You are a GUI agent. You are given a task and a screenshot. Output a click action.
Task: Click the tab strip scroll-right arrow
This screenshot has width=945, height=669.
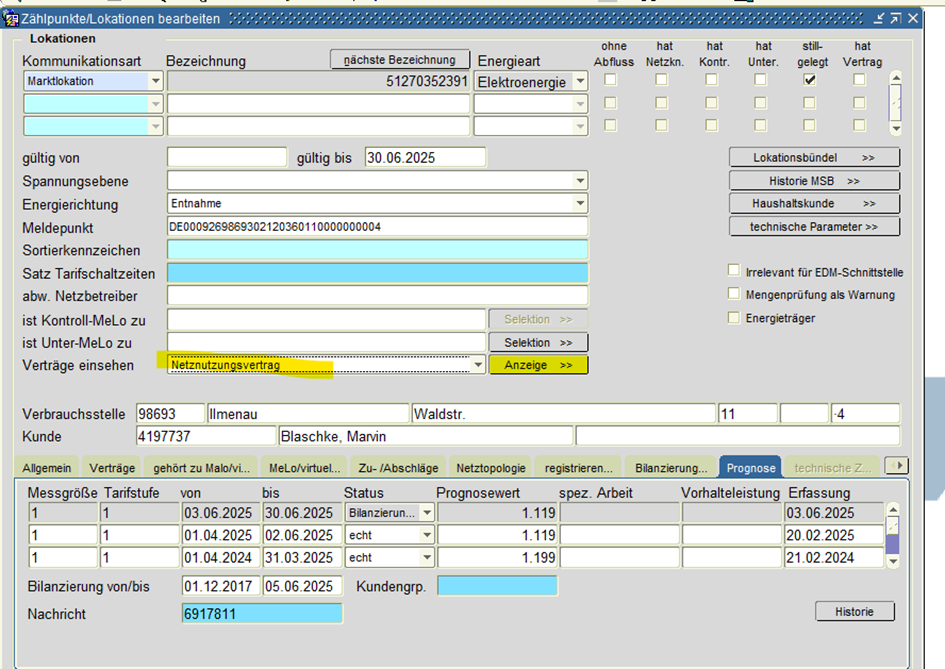[x=898, y=466]
